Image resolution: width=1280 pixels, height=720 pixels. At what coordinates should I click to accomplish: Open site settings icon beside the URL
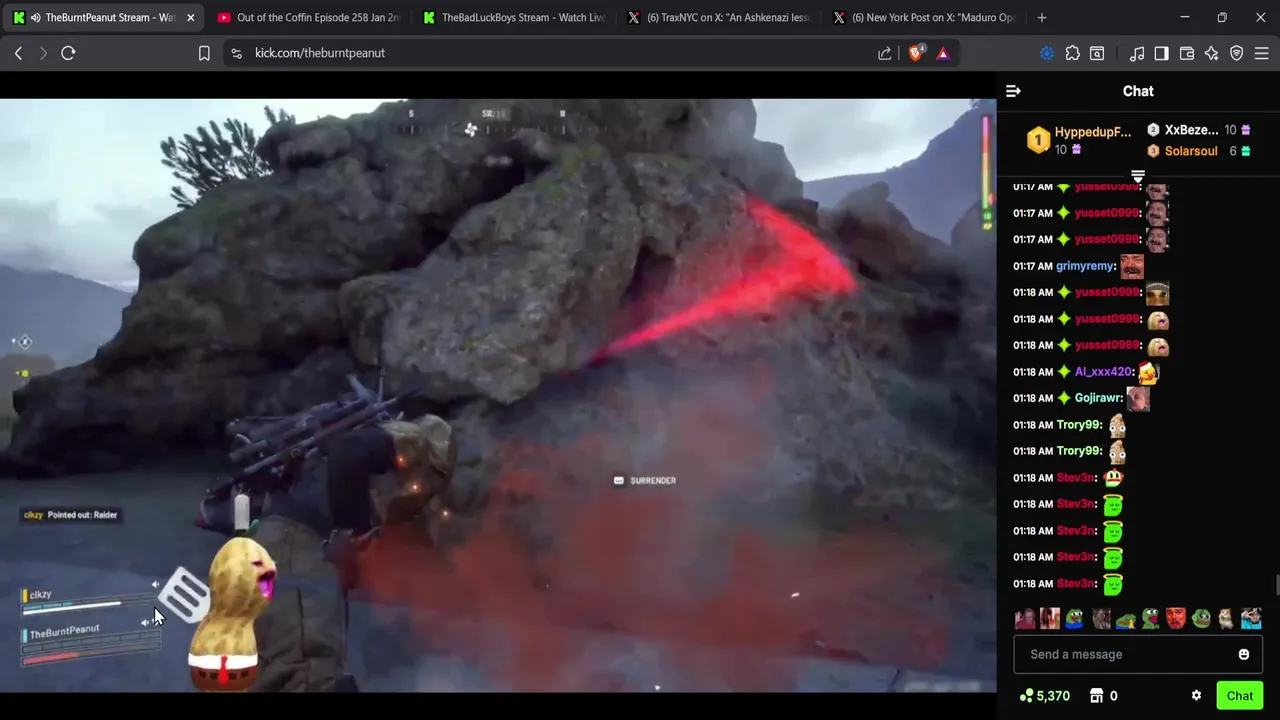pos(236,53)
